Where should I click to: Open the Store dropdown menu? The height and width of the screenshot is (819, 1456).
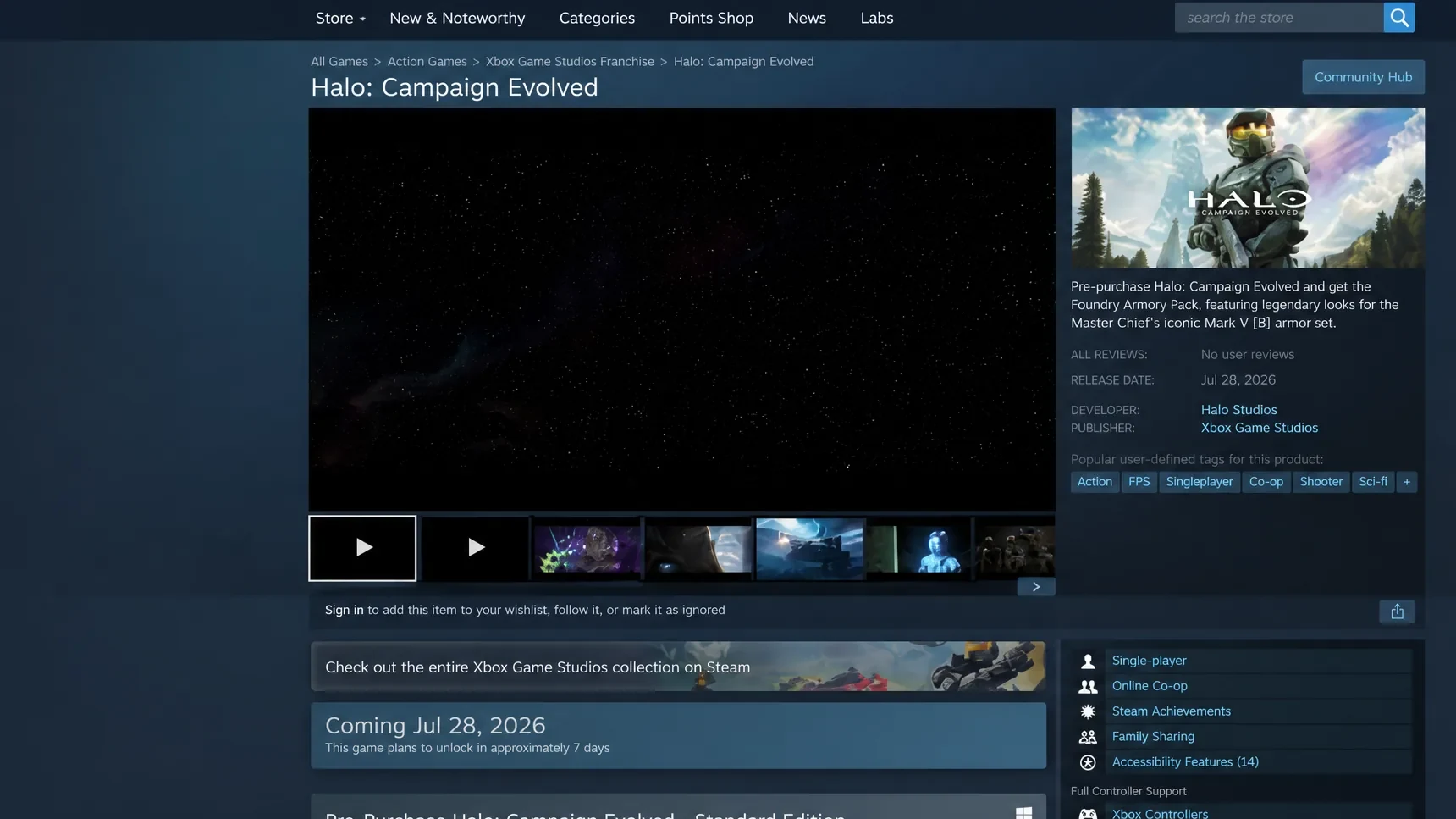pos(340,18)
